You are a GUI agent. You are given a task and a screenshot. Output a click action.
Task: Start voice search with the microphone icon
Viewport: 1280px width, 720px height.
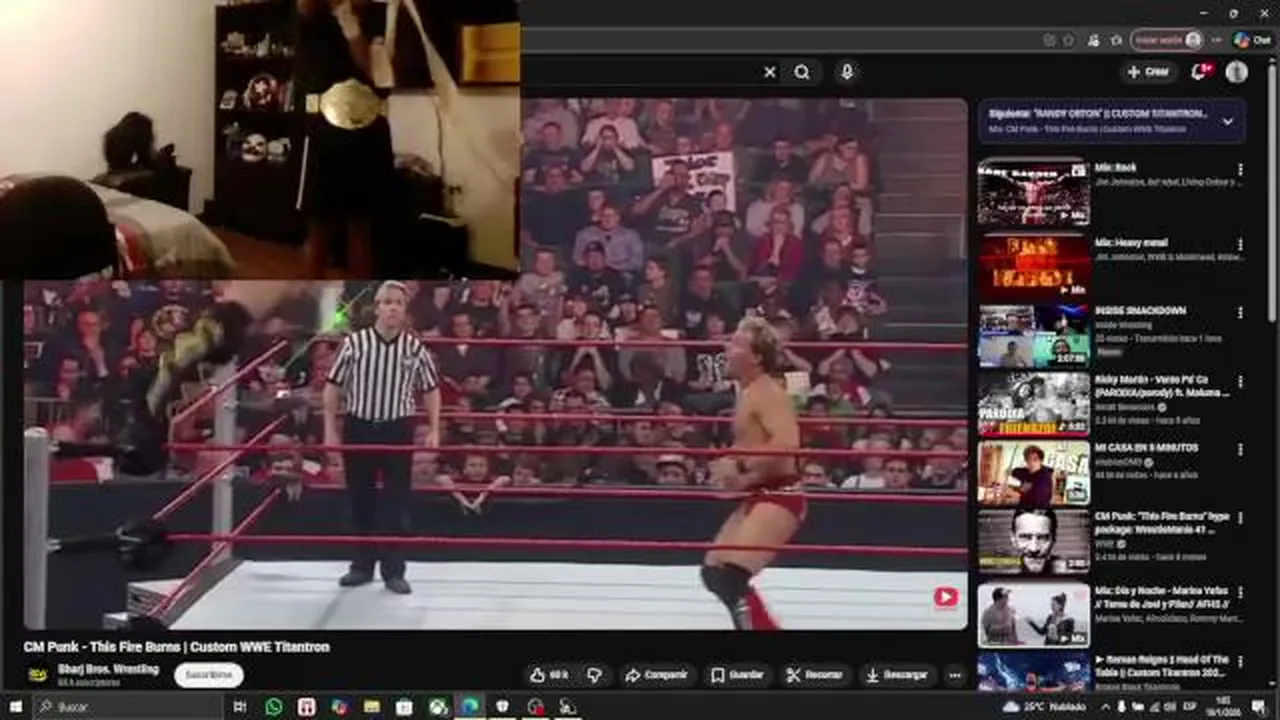click(x=847, y=72)
